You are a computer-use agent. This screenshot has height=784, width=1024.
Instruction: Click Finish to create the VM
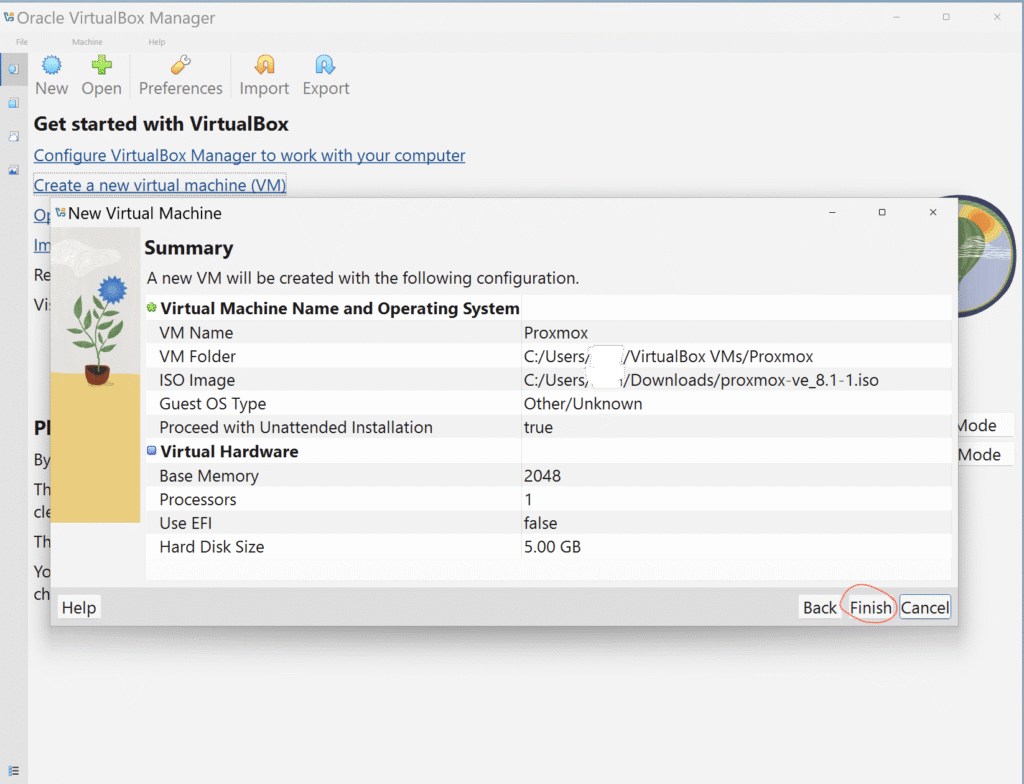870,608
